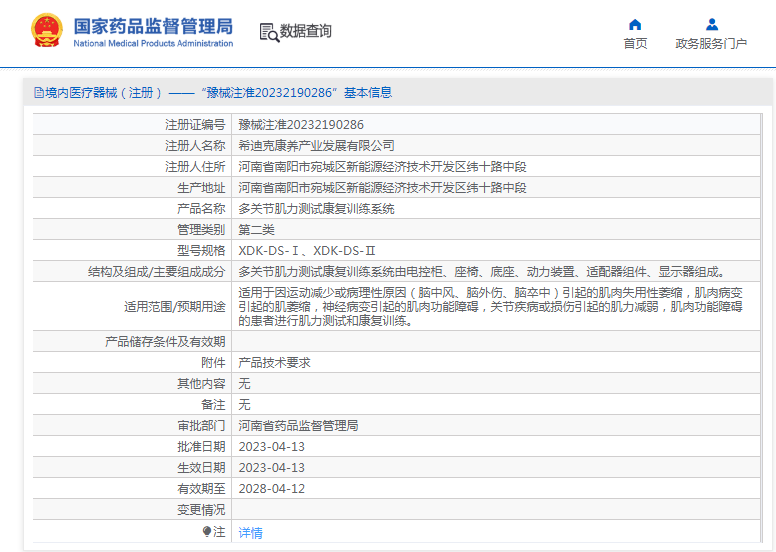Click the 产品名称 row label
Screen dimensions: 776x552
[201, 209]
